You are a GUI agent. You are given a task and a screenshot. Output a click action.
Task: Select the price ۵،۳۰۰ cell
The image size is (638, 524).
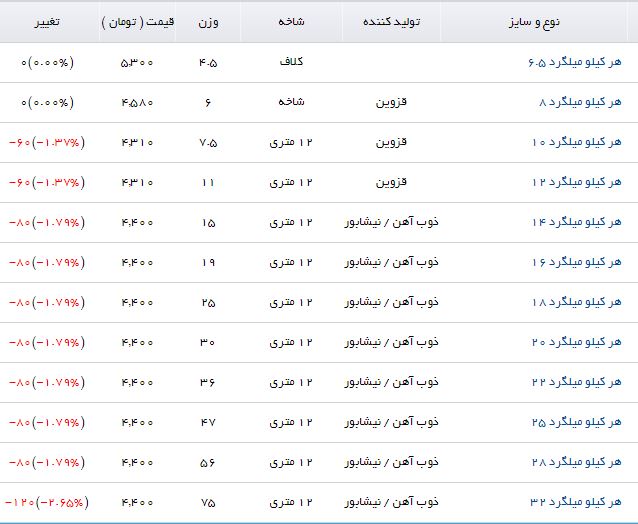(x=137, y=63)
